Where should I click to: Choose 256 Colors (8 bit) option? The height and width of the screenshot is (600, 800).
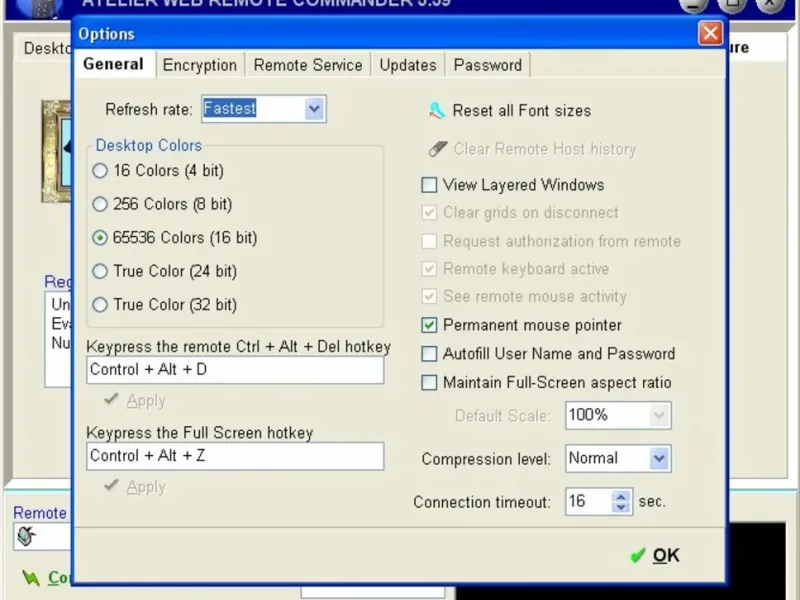(100, 204)
